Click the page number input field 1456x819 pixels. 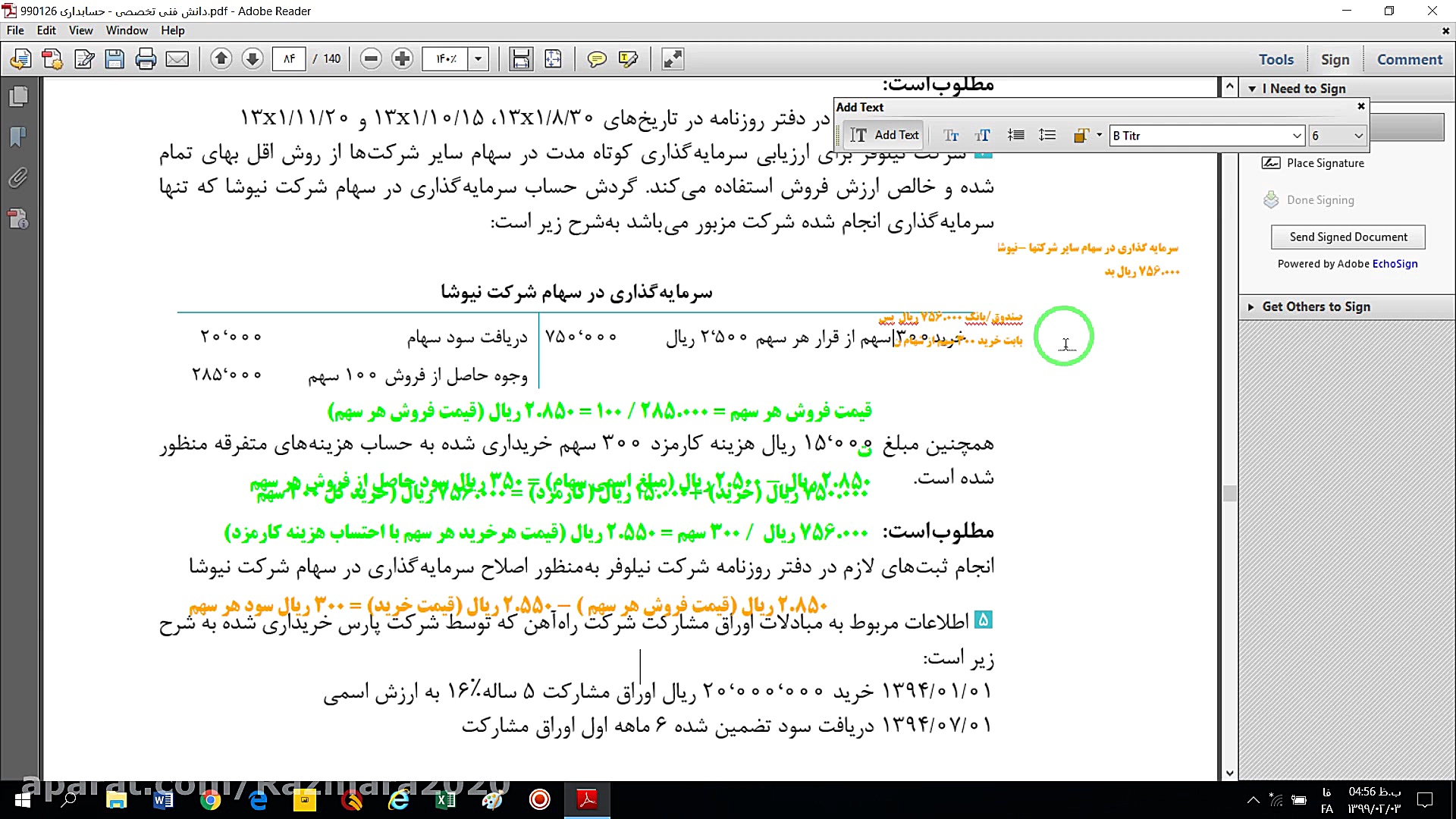pyautogui.click(x=289, y=59)
